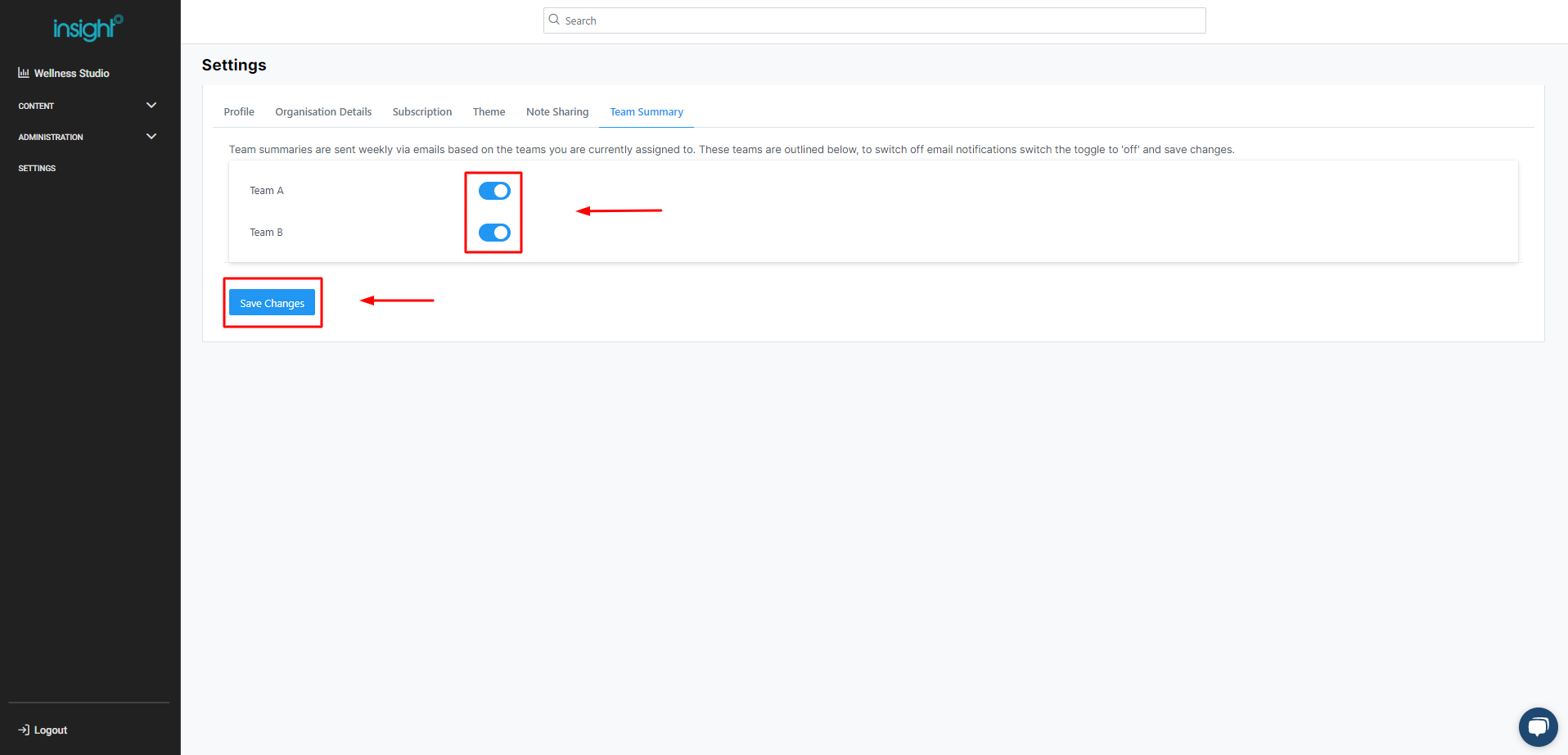Switch to Organisation Details tab
The width and height of the screenshot is (1568, 755).
(323, 112)
